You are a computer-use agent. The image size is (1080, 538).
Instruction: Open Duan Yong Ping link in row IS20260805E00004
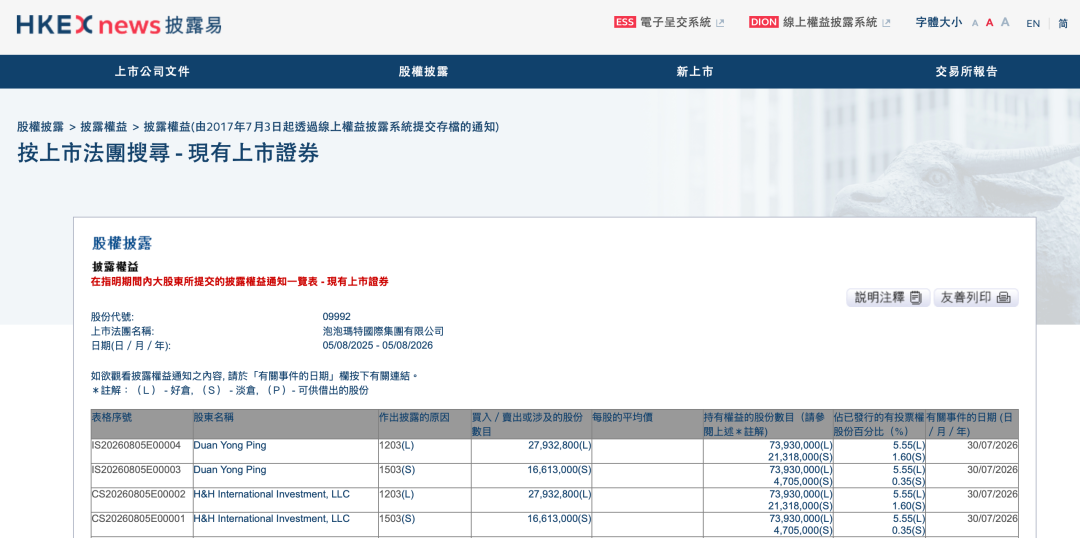click(229, 446)
